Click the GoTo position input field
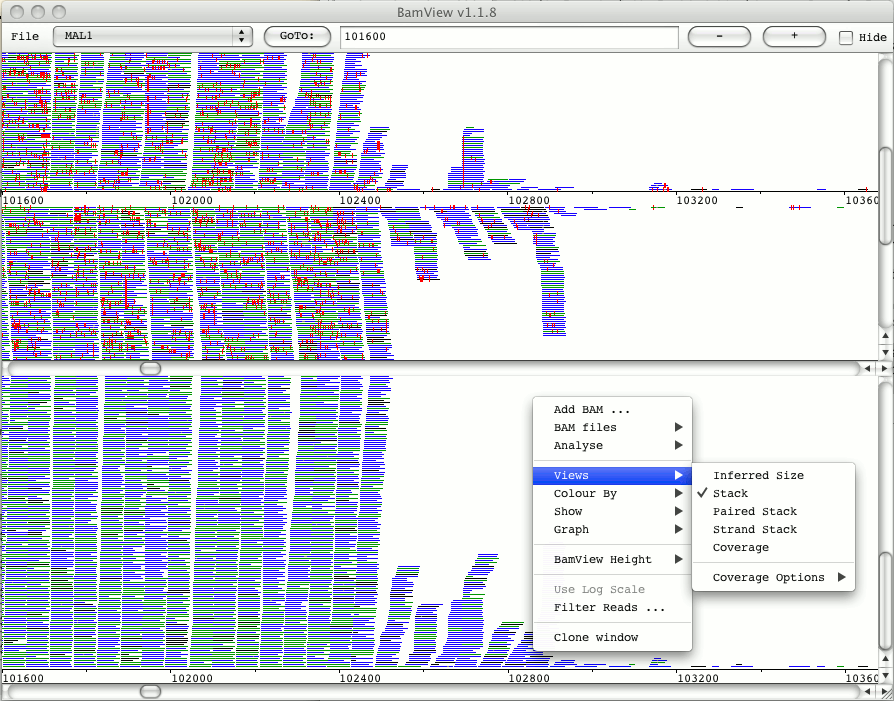The height and width of the screenshot is (701, 894). click(x=508, y=37)
